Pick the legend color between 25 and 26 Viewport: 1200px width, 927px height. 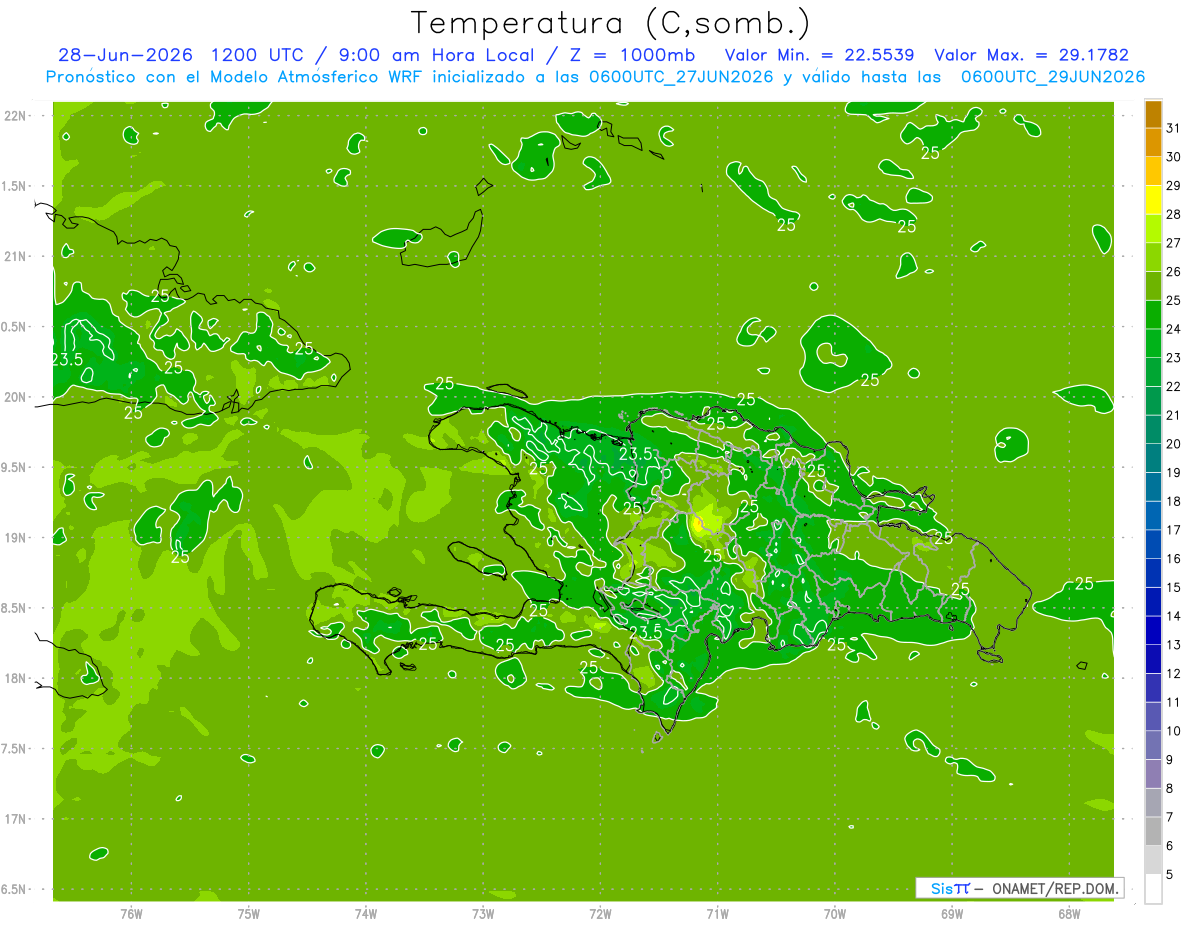pyautogui.click(x=1153, y=286)
